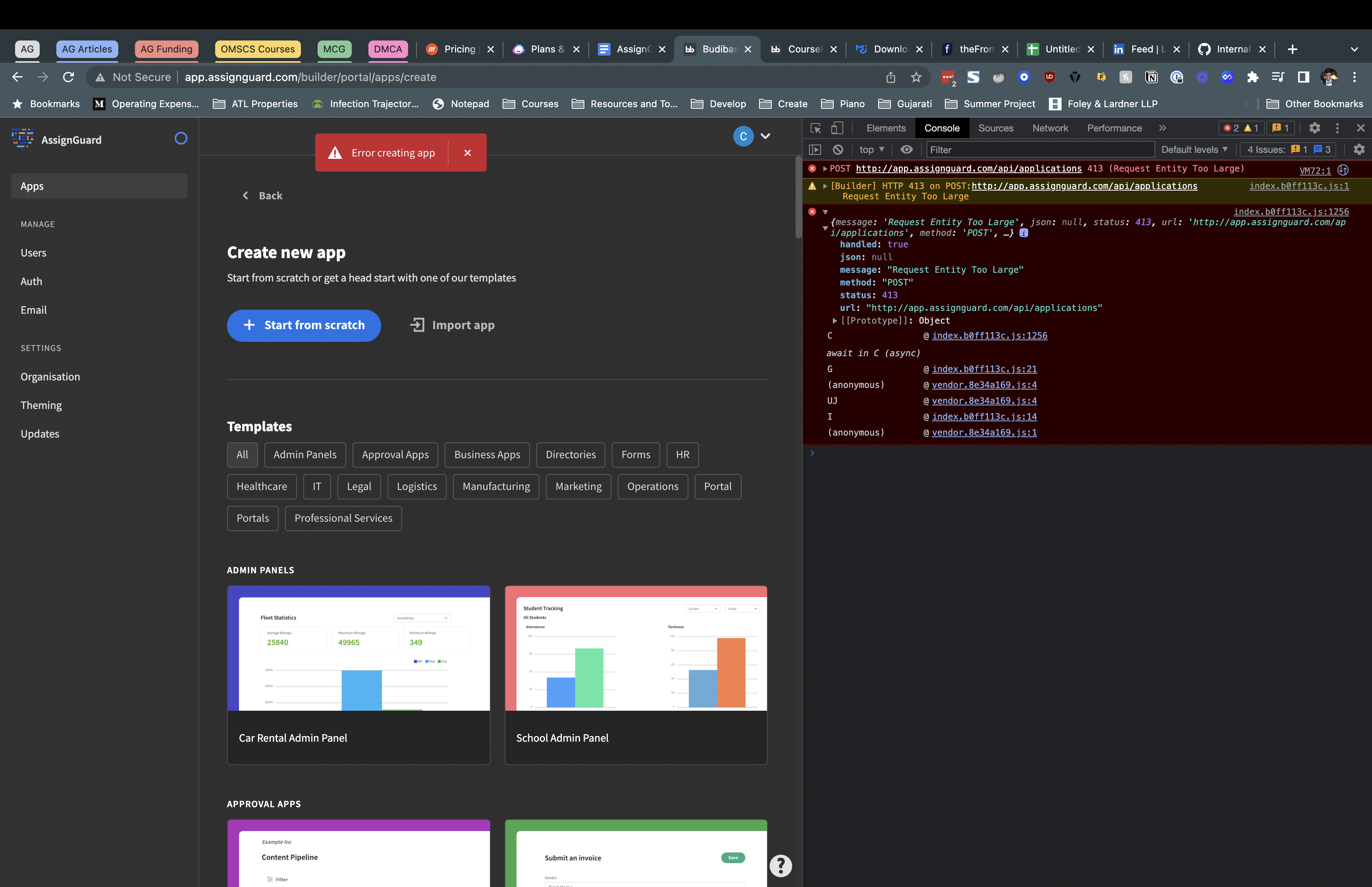Select Users in the Manage sidebar
The image size is (1372, 887).
pos(33,253)
